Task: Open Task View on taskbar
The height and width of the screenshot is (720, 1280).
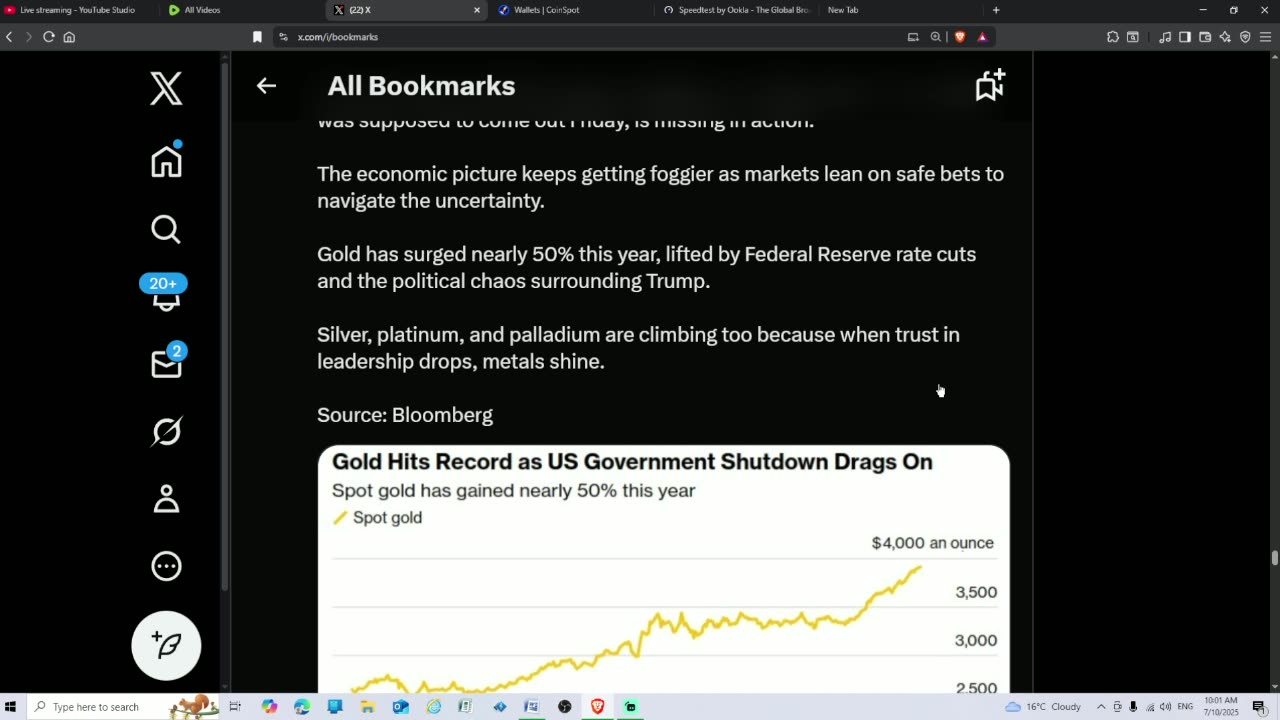Action: coord(235,707)
